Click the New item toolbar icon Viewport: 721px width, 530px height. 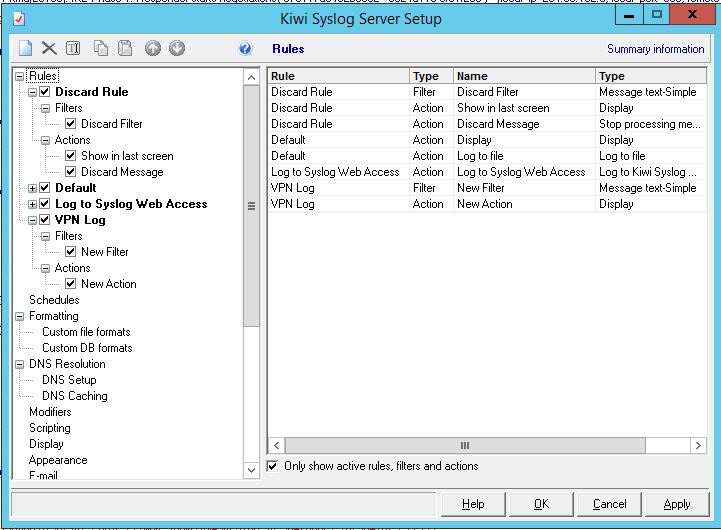[x=26, y=48]
